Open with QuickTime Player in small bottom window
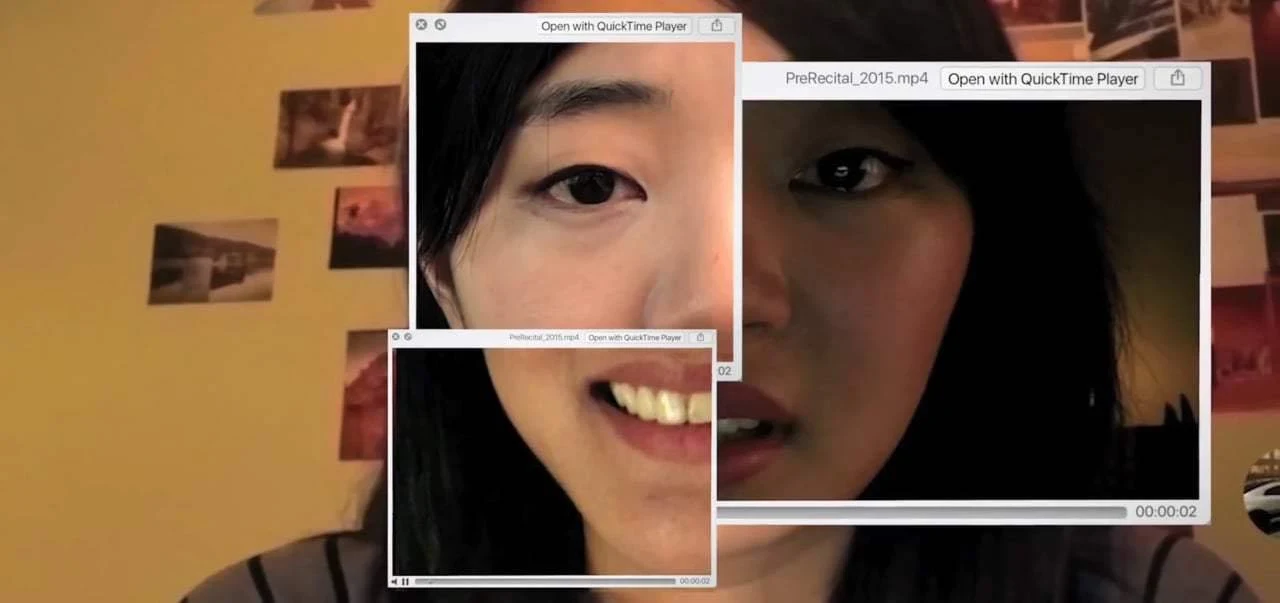Screen dimensions: 1280x603 [635, 338]
